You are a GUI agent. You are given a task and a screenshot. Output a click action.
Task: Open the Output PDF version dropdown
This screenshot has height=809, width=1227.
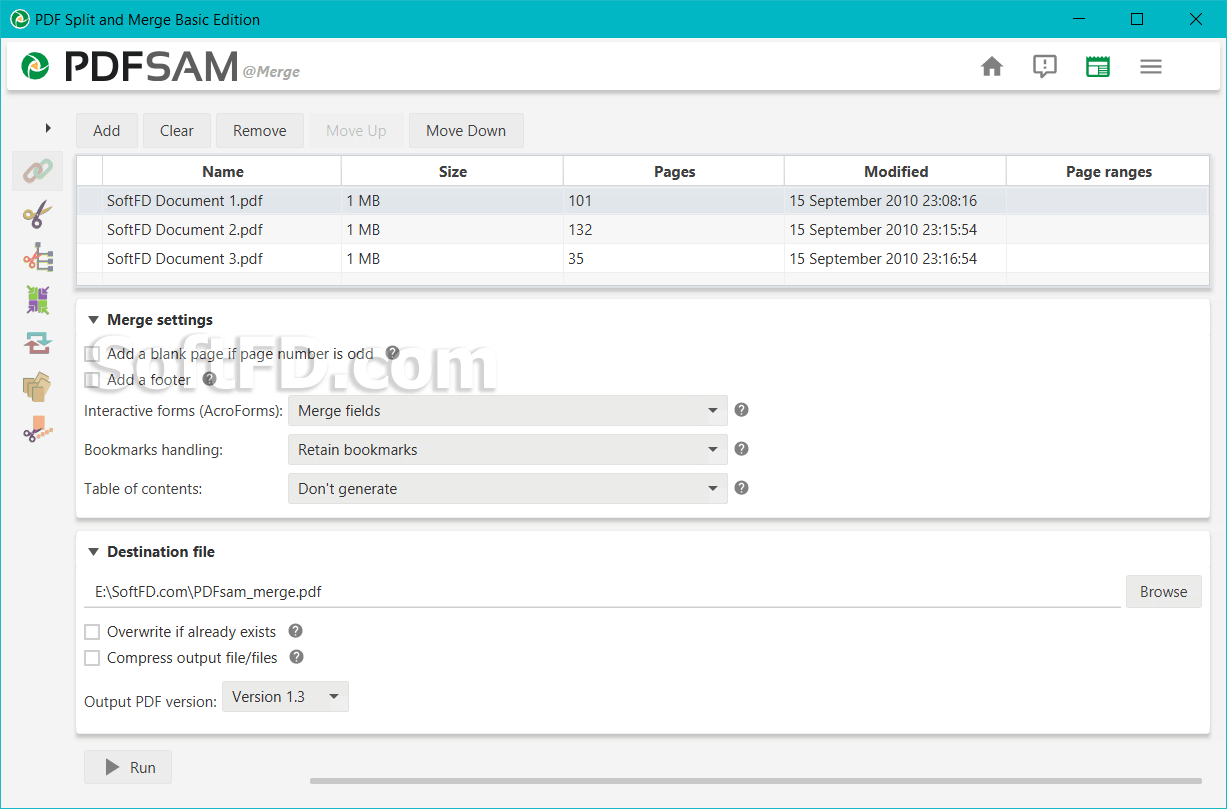[x=285, y=697]
